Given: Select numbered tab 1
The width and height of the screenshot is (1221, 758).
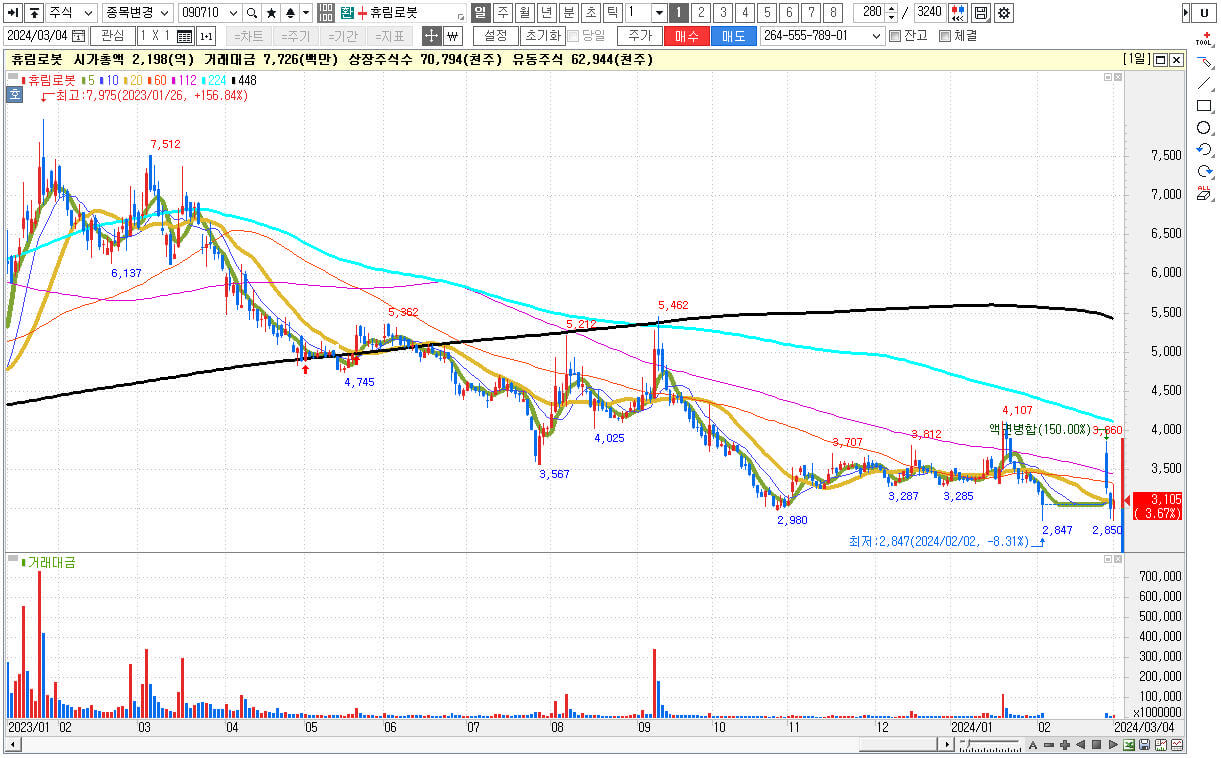Looking at the screenshot, I should point(679,13).
